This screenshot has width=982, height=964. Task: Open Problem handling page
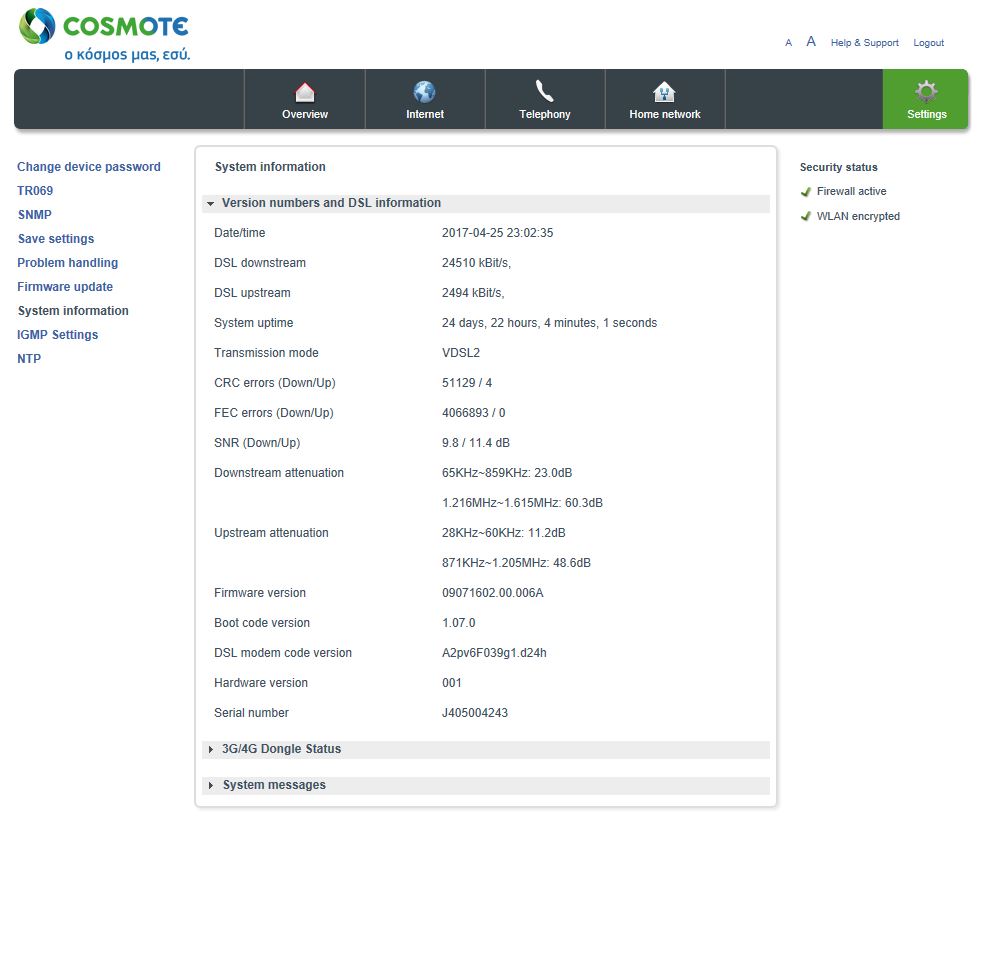[x=67, y=262]
